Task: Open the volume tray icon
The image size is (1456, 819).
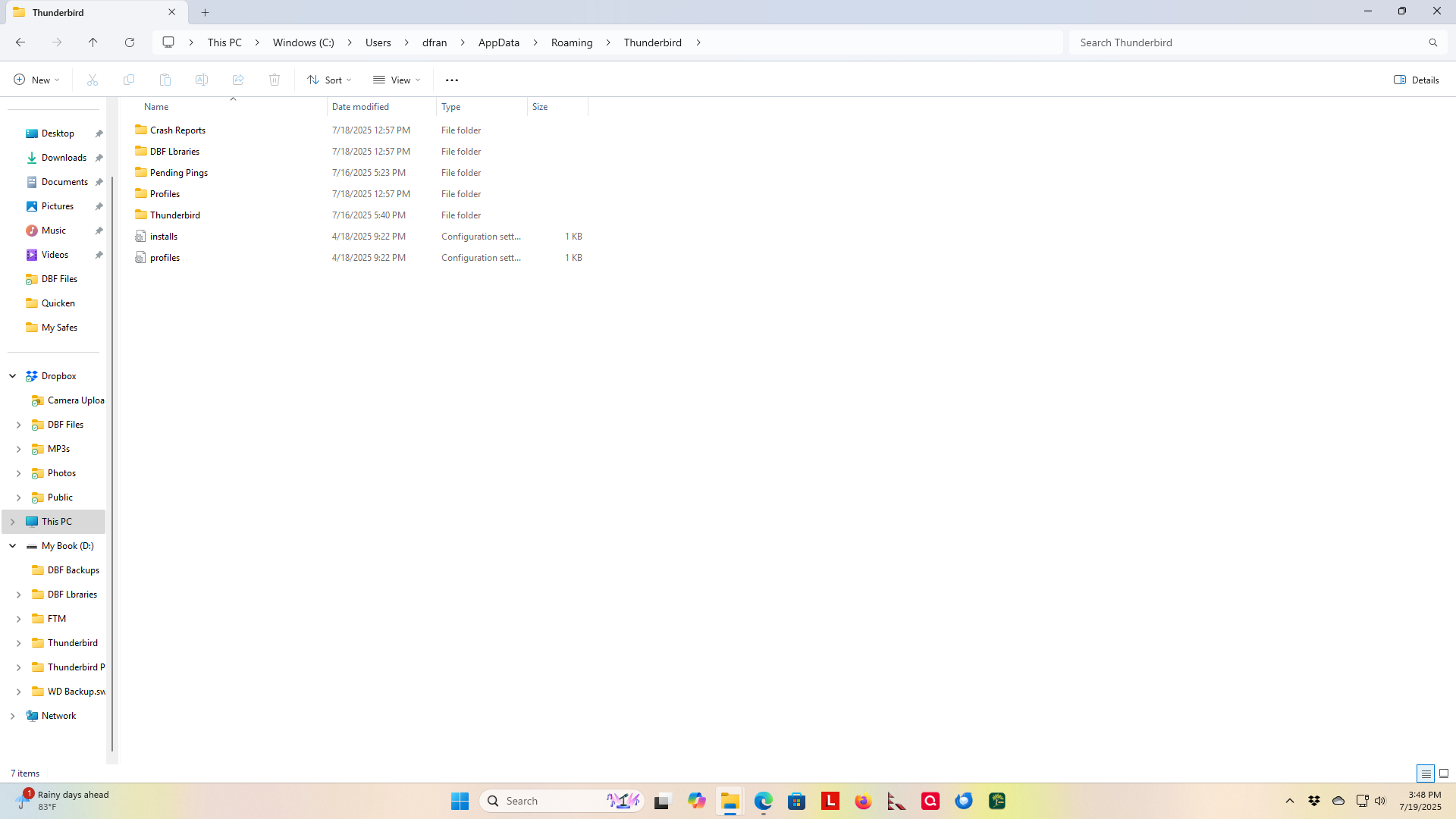Action: tap(1380, 801)
